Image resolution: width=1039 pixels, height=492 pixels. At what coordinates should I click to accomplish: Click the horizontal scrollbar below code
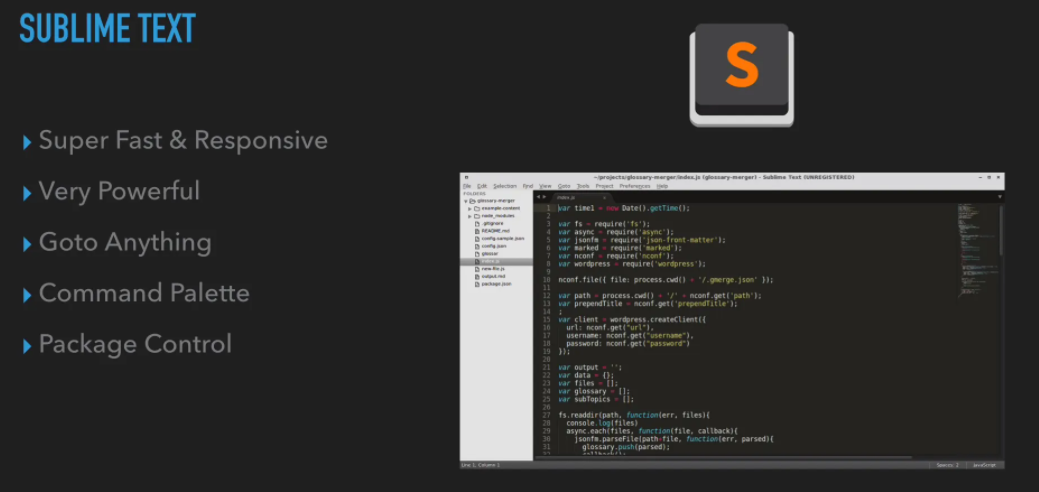[x=726, y=458]
